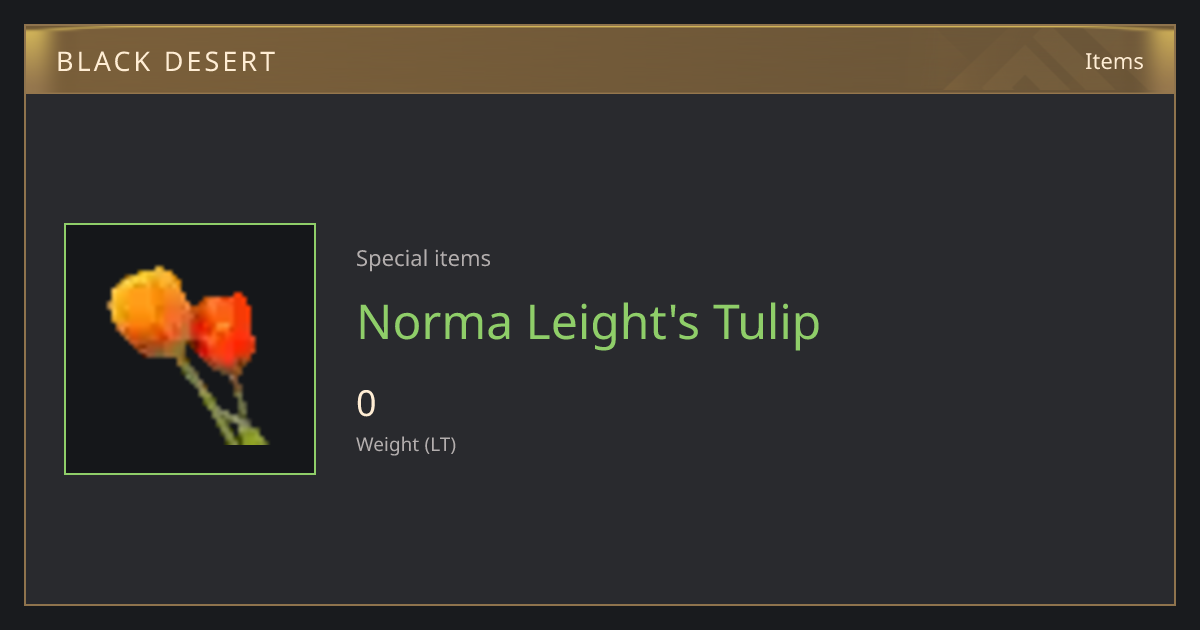Viewport: 1200px width, 630px height.
Task: Open the Items link in the header
Action: [x=1114, y=61]
